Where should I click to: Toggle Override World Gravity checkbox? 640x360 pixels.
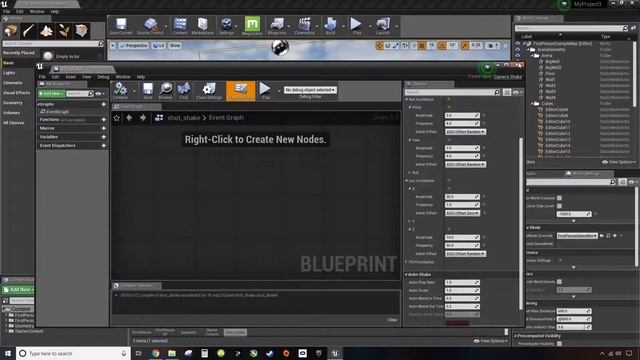tap(559, 282)
